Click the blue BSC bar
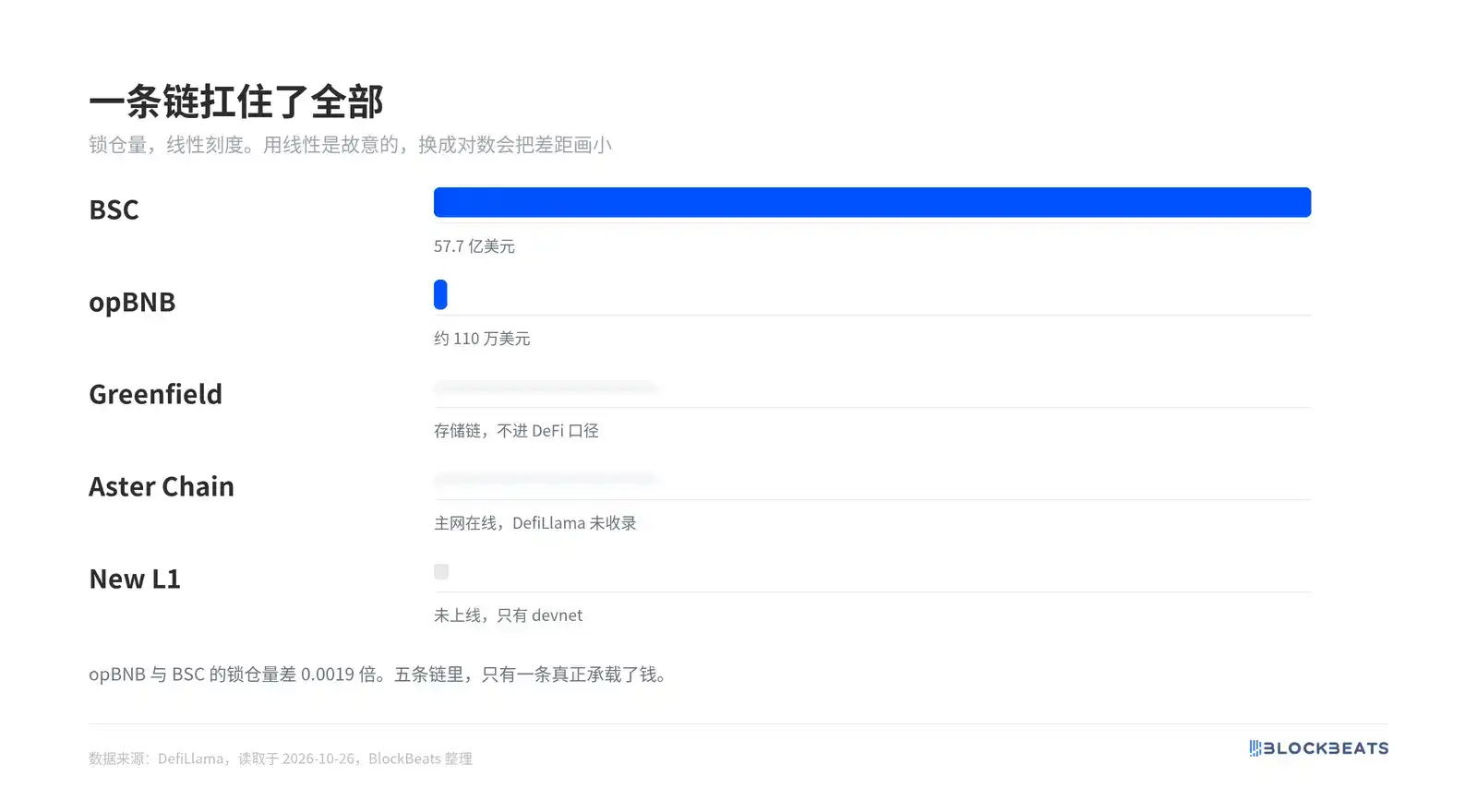The width and height of the screenshot is (1477, 812). click(x=872, y=202)
